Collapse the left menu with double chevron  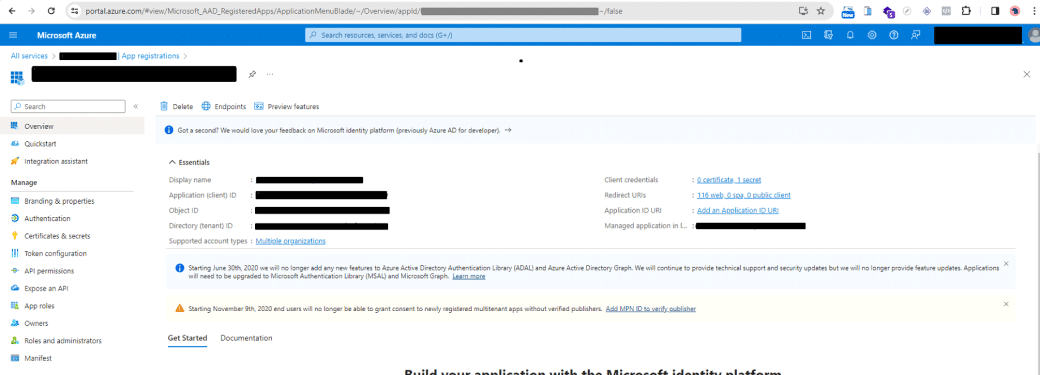(x=135, y=106)
